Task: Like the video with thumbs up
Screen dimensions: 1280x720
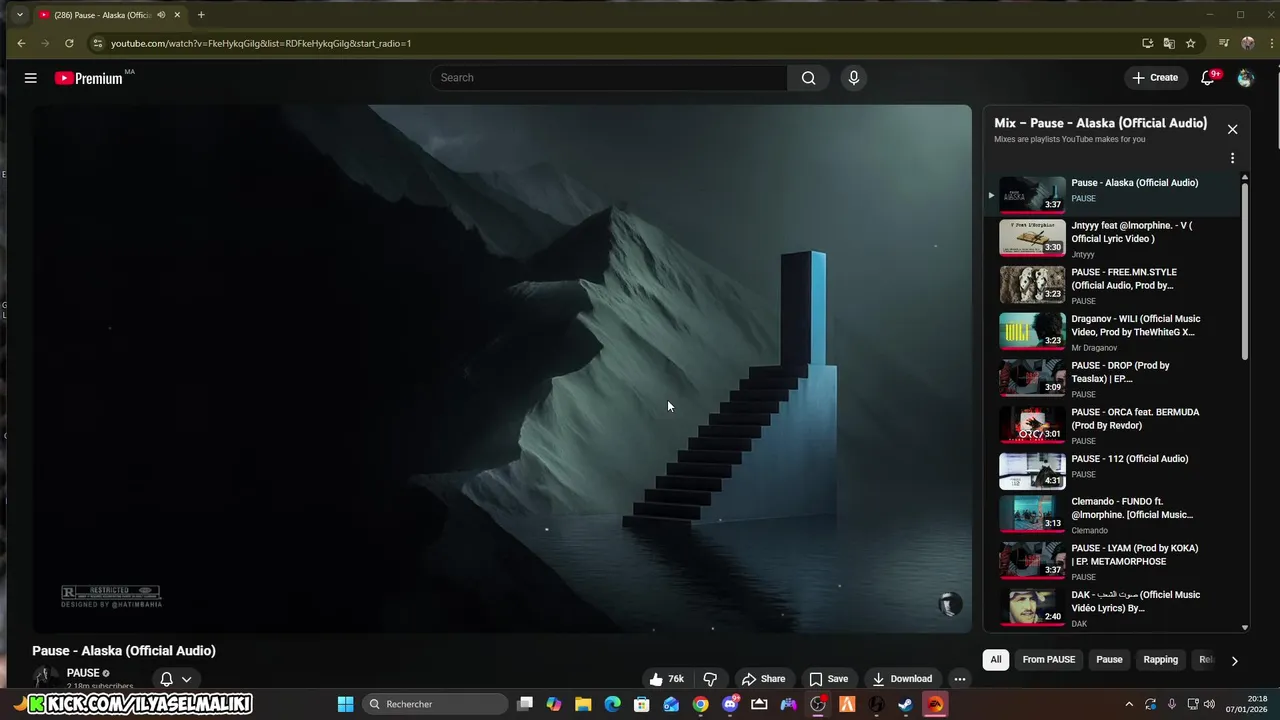Action: [666, 679]
